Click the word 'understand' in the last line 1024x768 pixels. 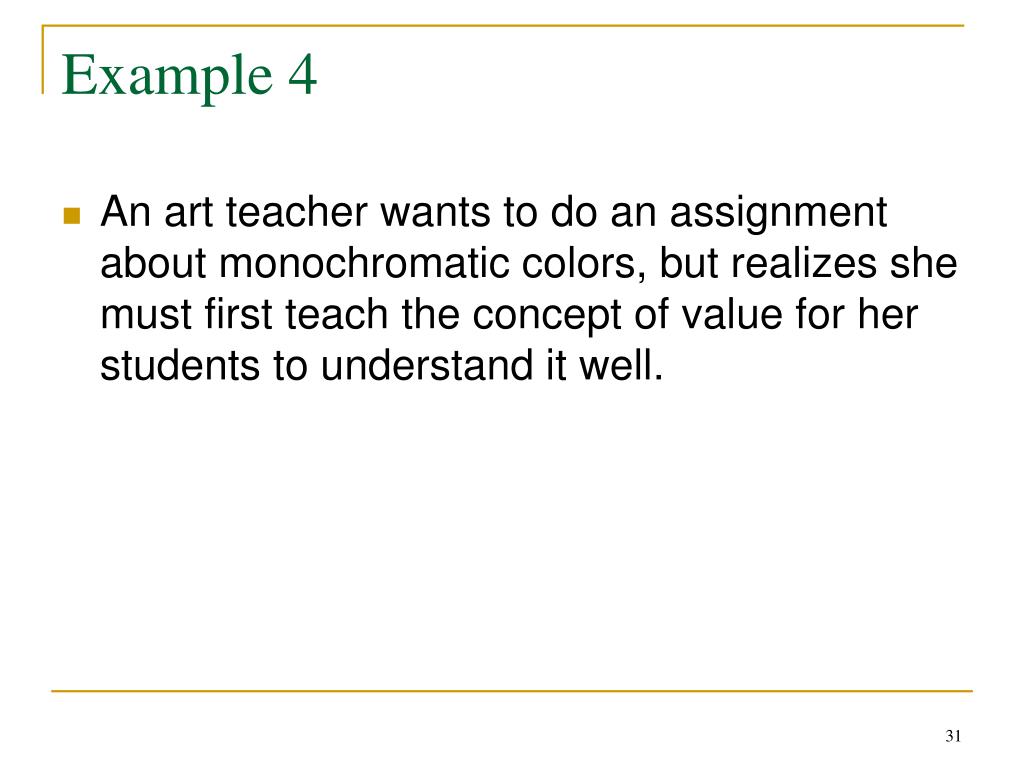tap(427, 365)
